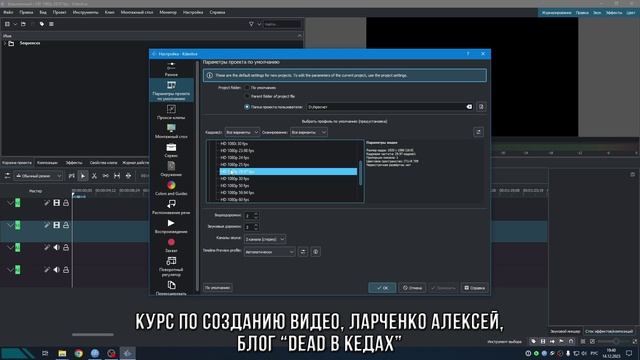Open the Захват settings page
The height and width of the screenshot is (360, 640).
[x=171, y=245]
